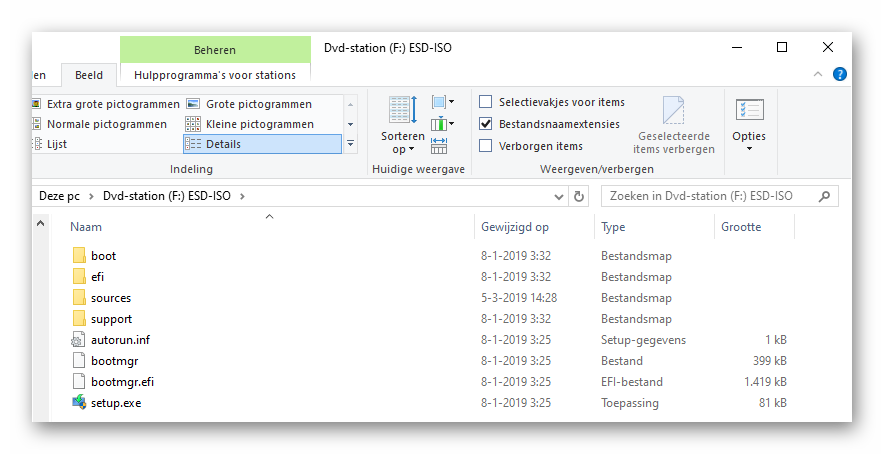This screenshot has width=884, height=454.
Task: Sort by Type column header
Action: click(613, 227)
